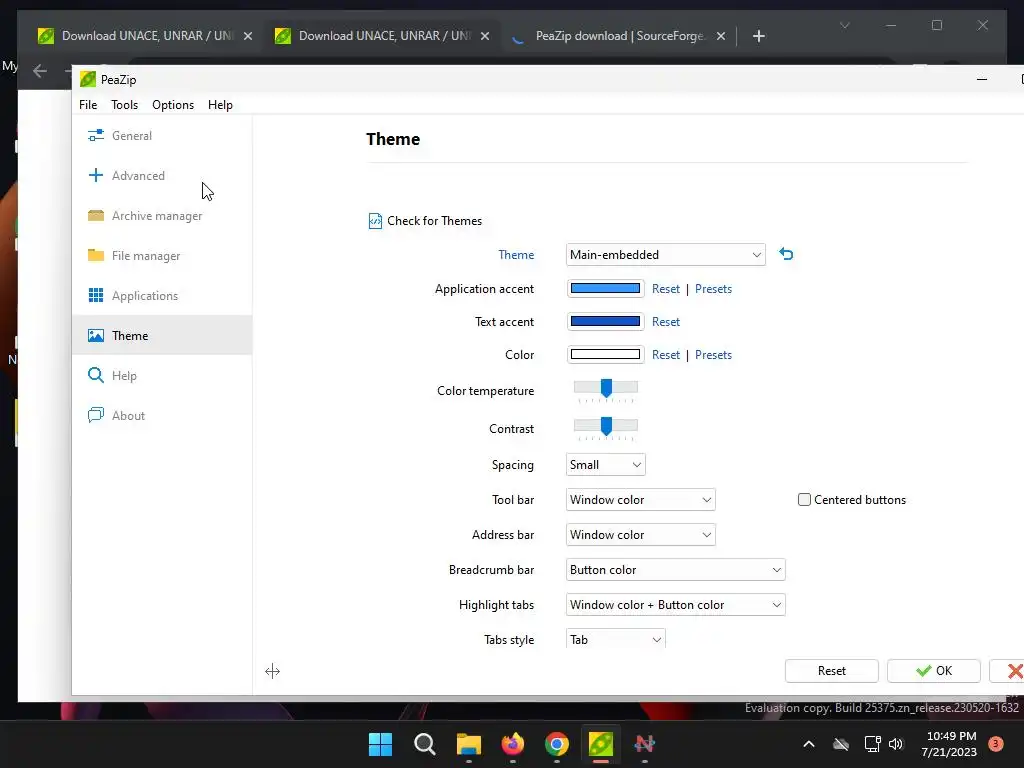
Task: Select Archive manager in sidebar
Action: pyautogui.click(x=162, y=216)
